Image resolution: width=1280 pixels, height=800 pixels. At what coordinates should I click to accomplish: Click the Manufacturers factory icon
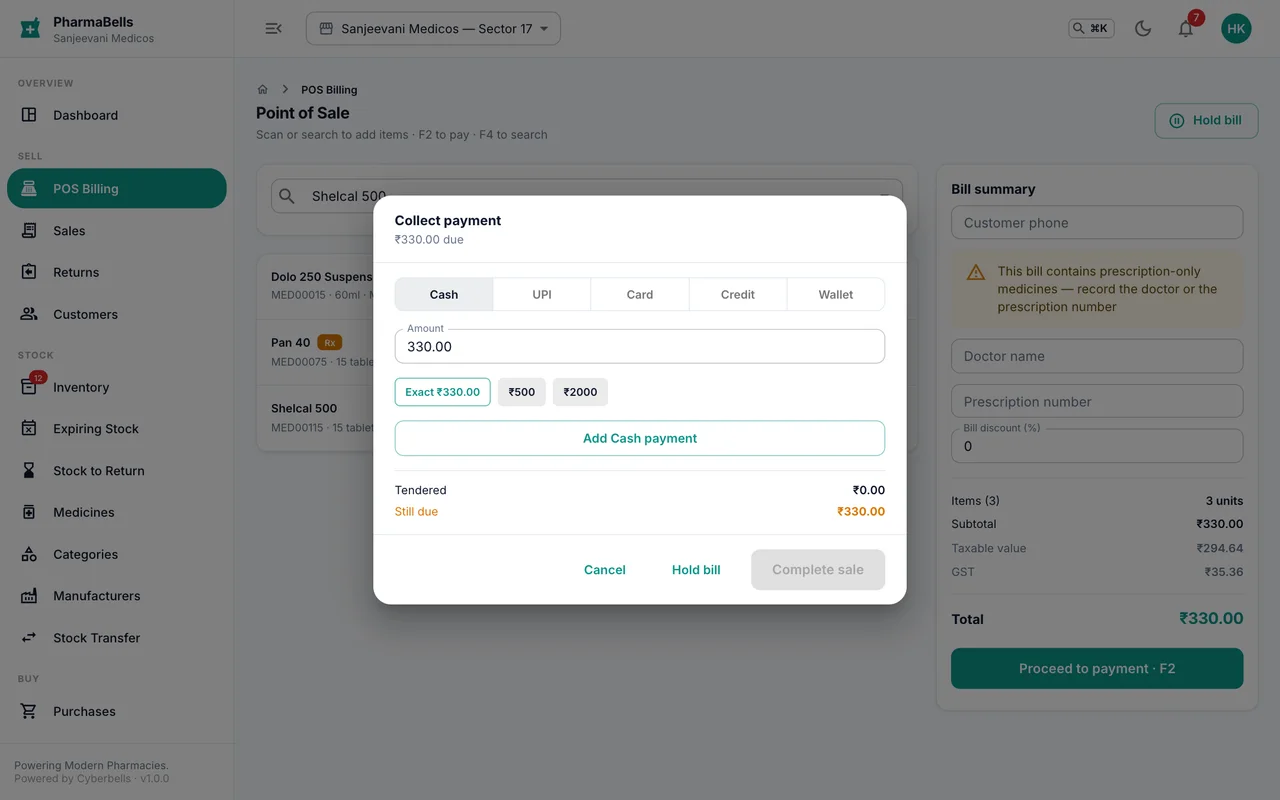click(29, 596)
